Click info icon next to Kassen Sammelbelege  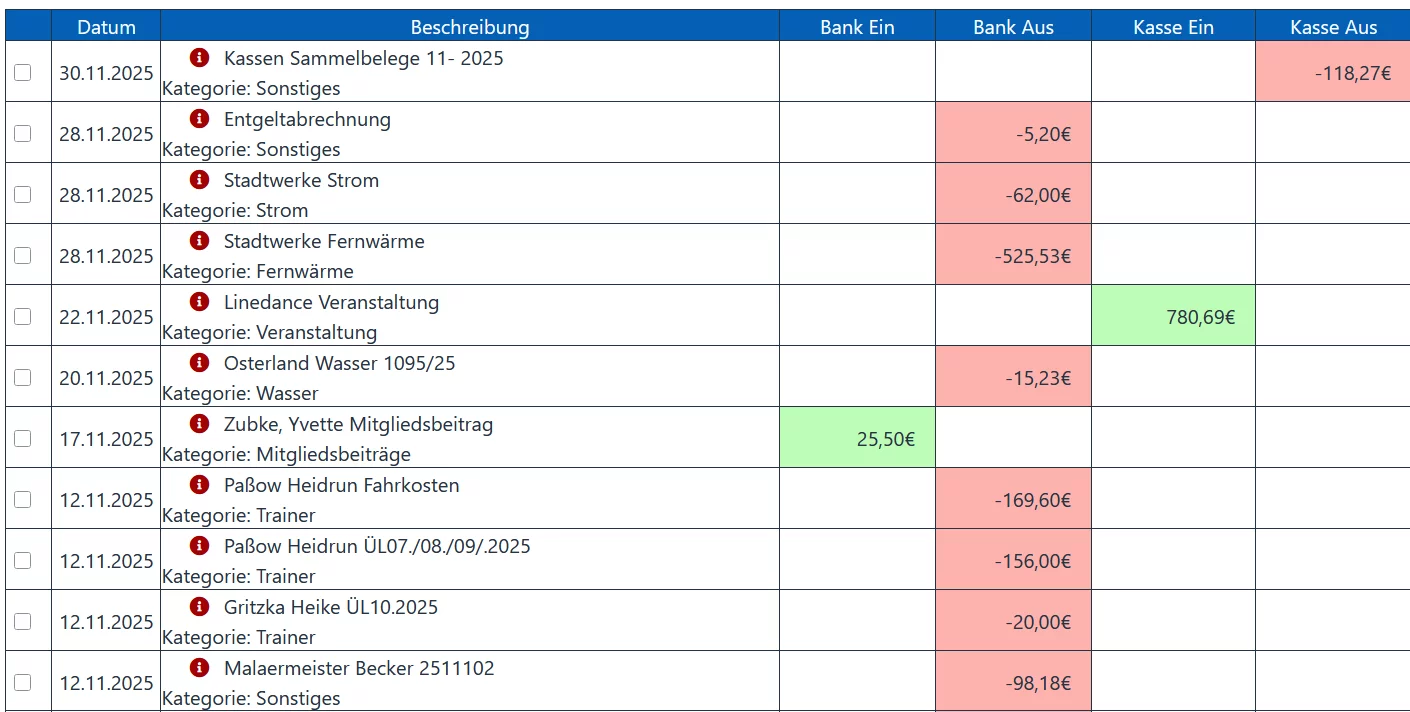pos(200,58)
